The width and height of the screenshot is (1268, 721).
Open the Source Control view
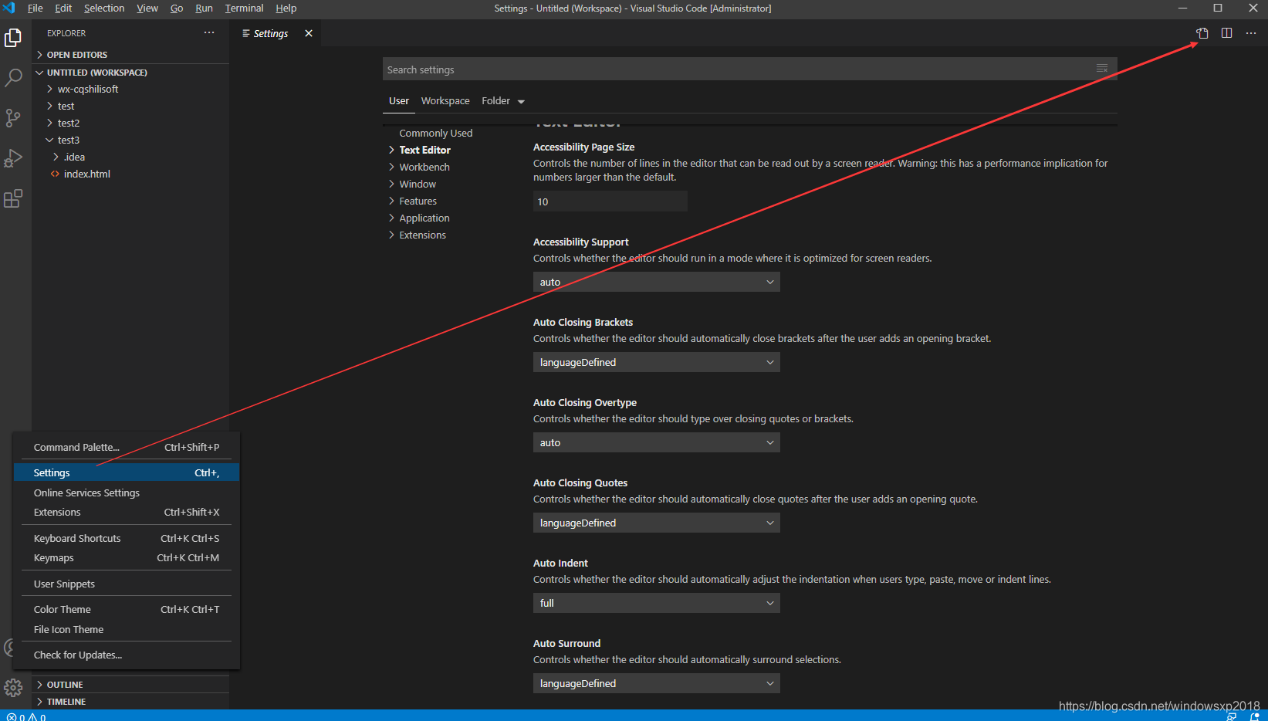tap(13, 118)
